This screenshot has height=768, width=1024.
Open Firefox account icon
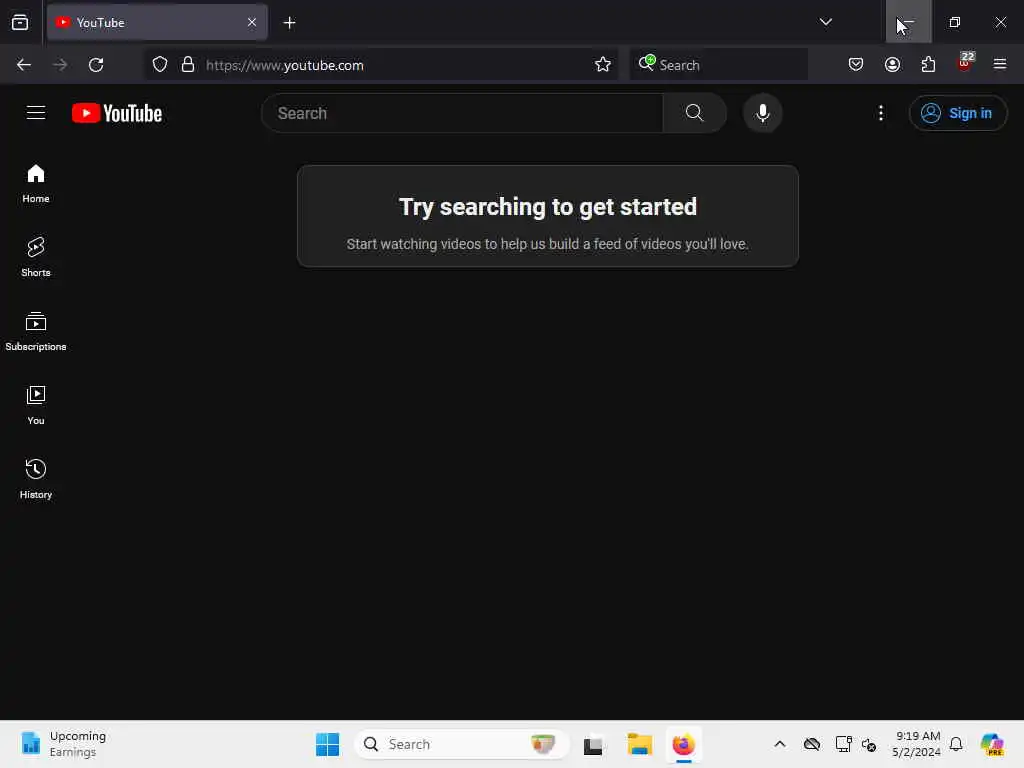892,64
